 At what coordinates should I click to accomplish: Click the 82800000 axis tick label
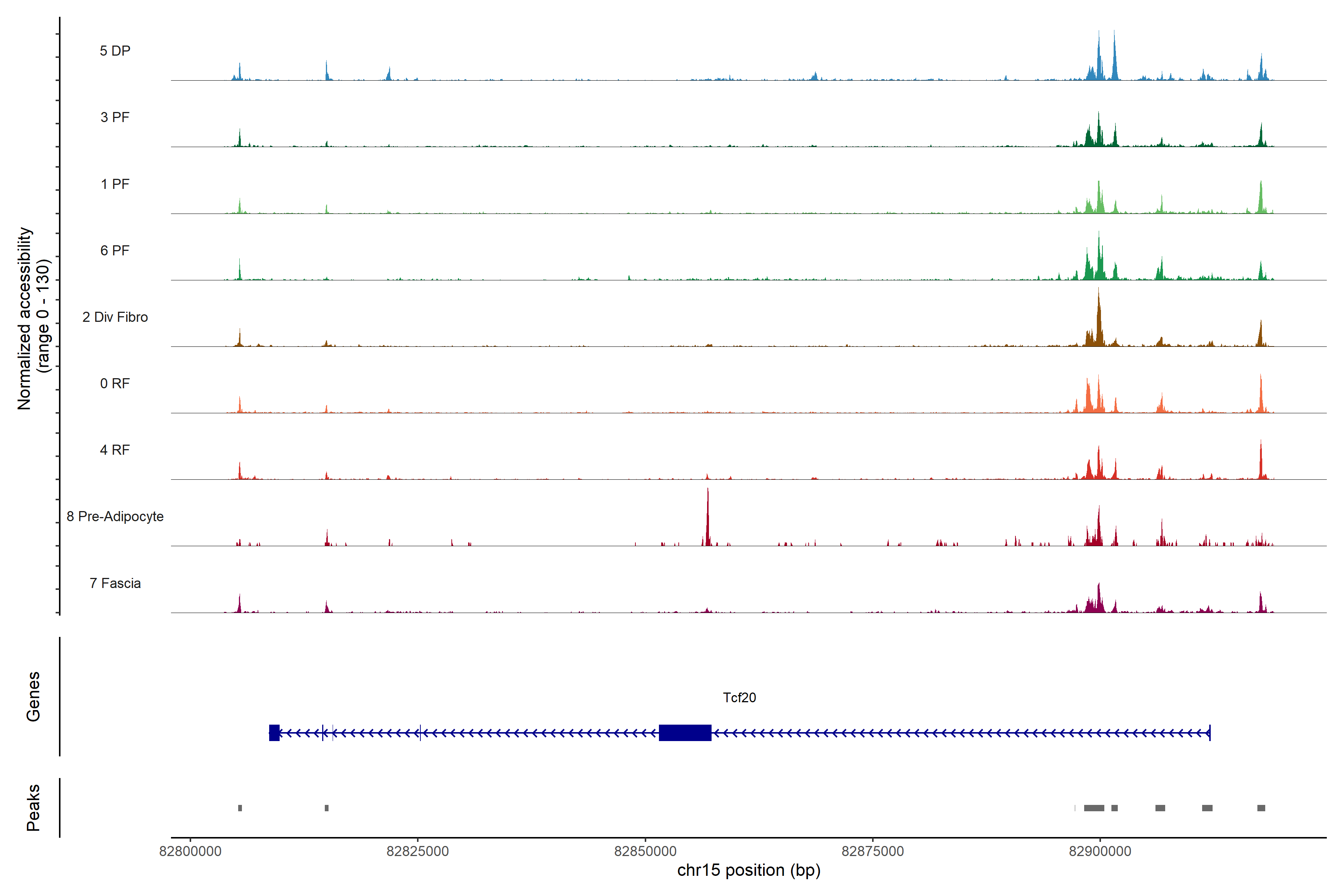tap(190, 852)
